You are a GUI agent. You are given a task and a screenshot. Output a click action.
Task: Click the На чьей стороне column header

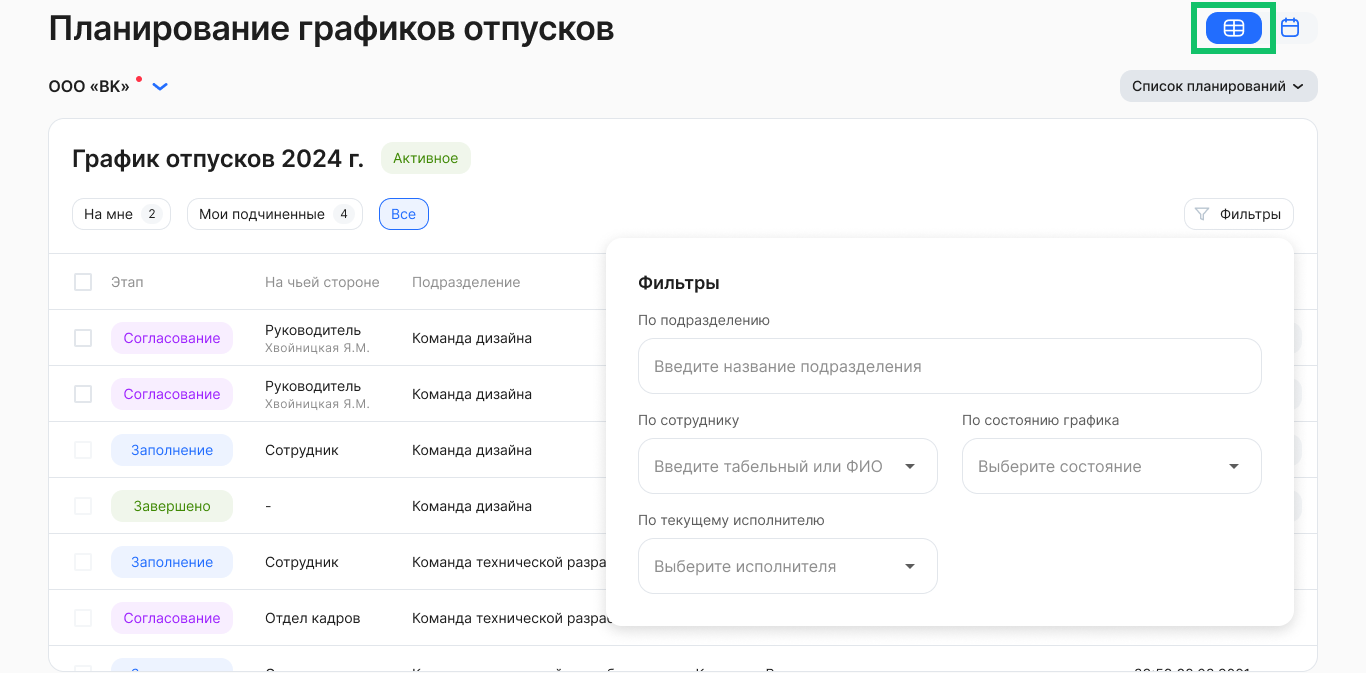[322, 282]
